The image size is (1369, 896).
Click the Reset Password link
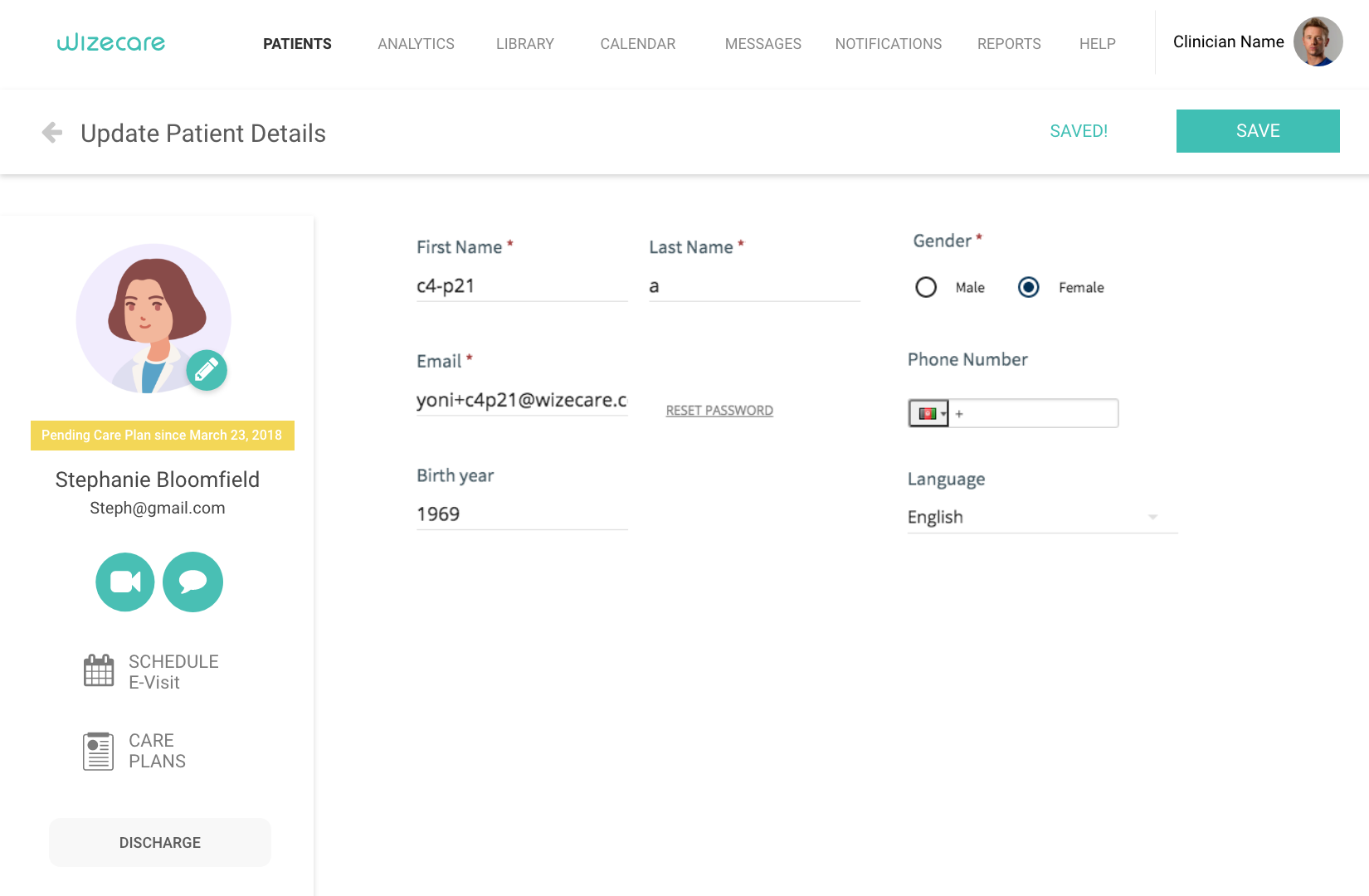click(719, 411)
